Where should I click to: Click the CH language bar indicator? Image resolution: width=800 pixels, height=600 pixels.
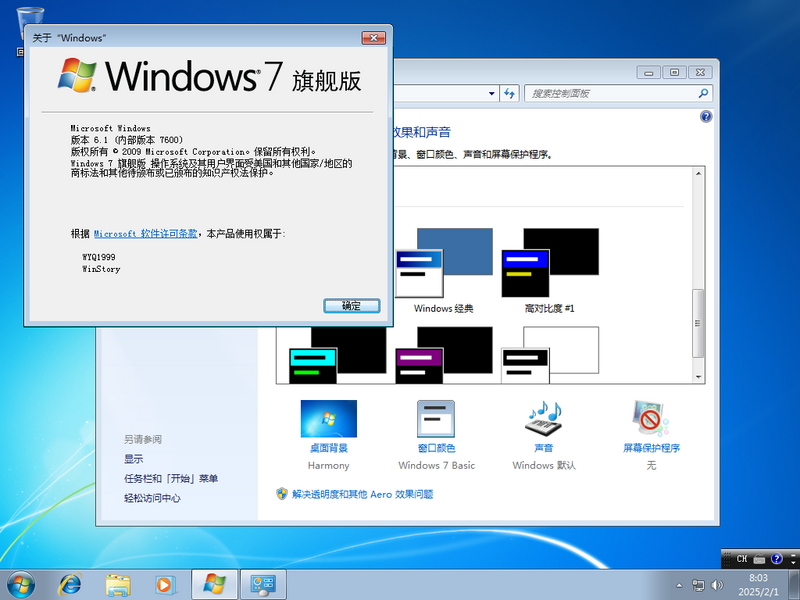coord(742,559)
